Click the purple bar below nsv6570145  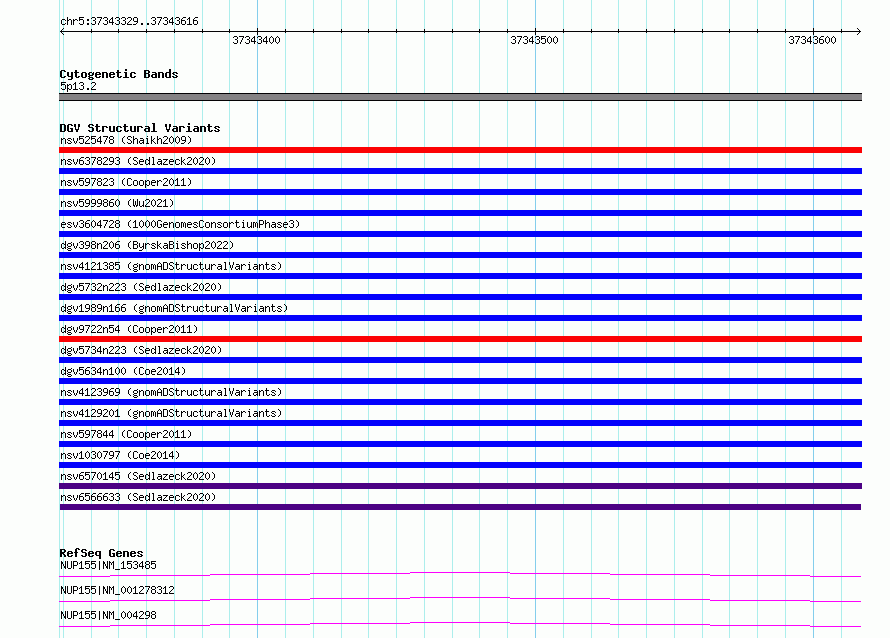coord(460,486)
